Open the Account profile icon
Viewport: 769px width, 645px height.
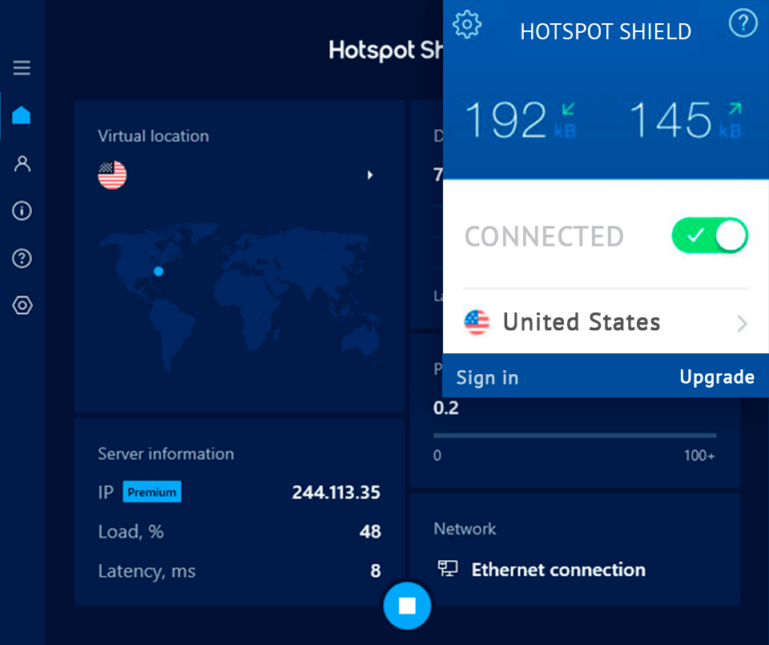[22, 163]
